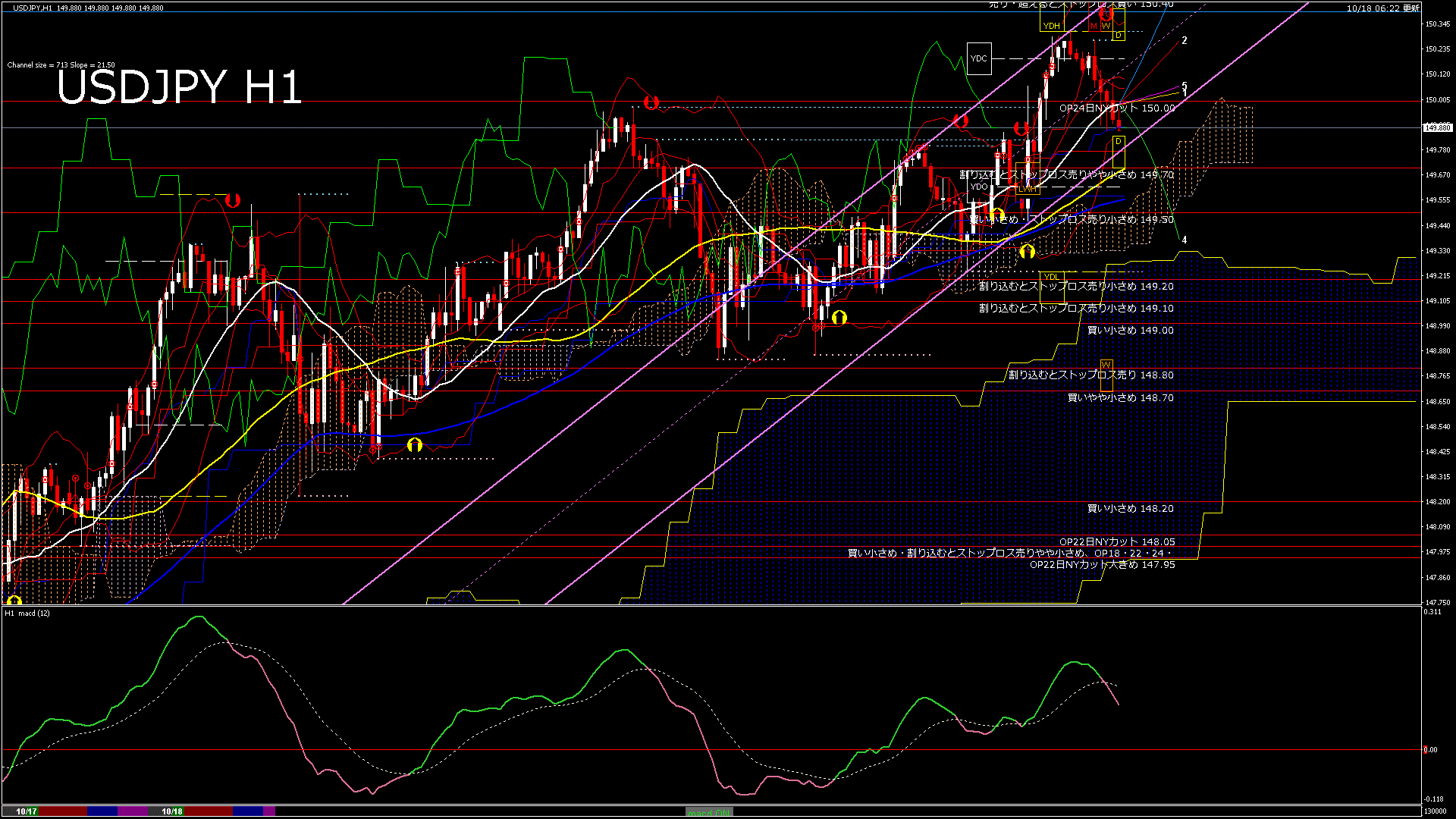
Task: Click the YDC label box
Action: (979, 58)
